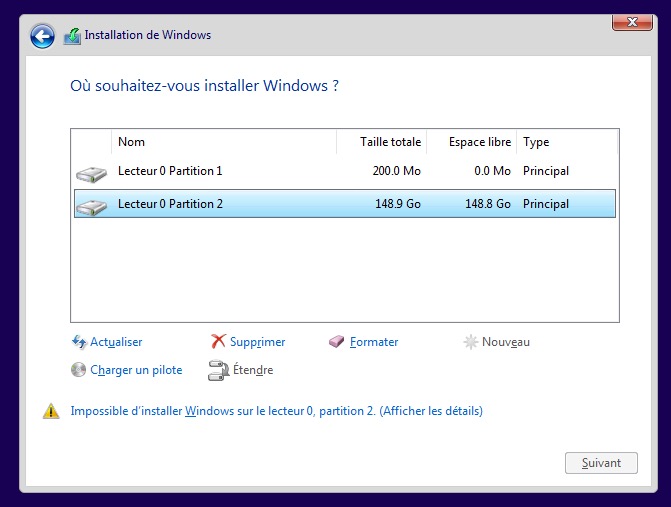The image size is (671, 507).
Task: Click the Nouveau partition option
Action: tap(506, 342)
